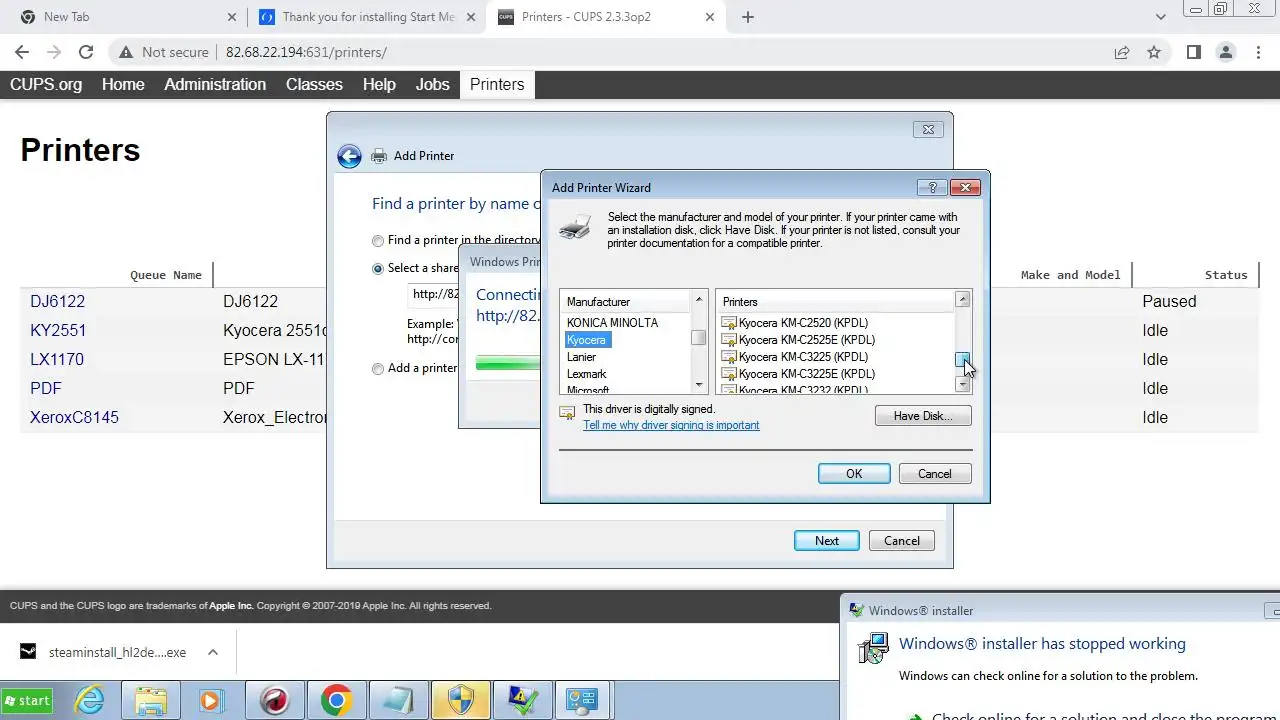
Task: Open the Classes menu item
Action: [x=314, y=85]
